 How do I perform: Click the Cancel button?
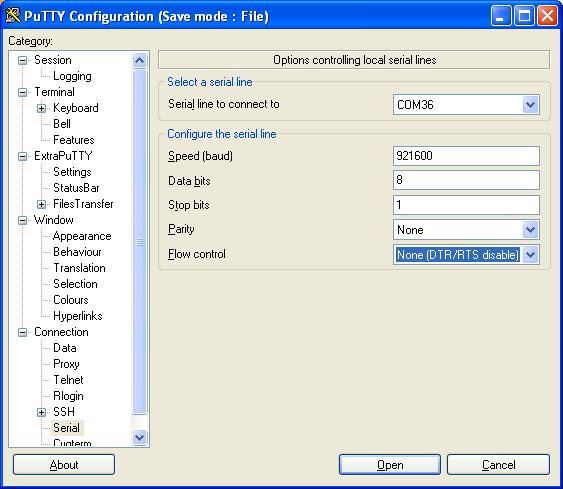498,465
